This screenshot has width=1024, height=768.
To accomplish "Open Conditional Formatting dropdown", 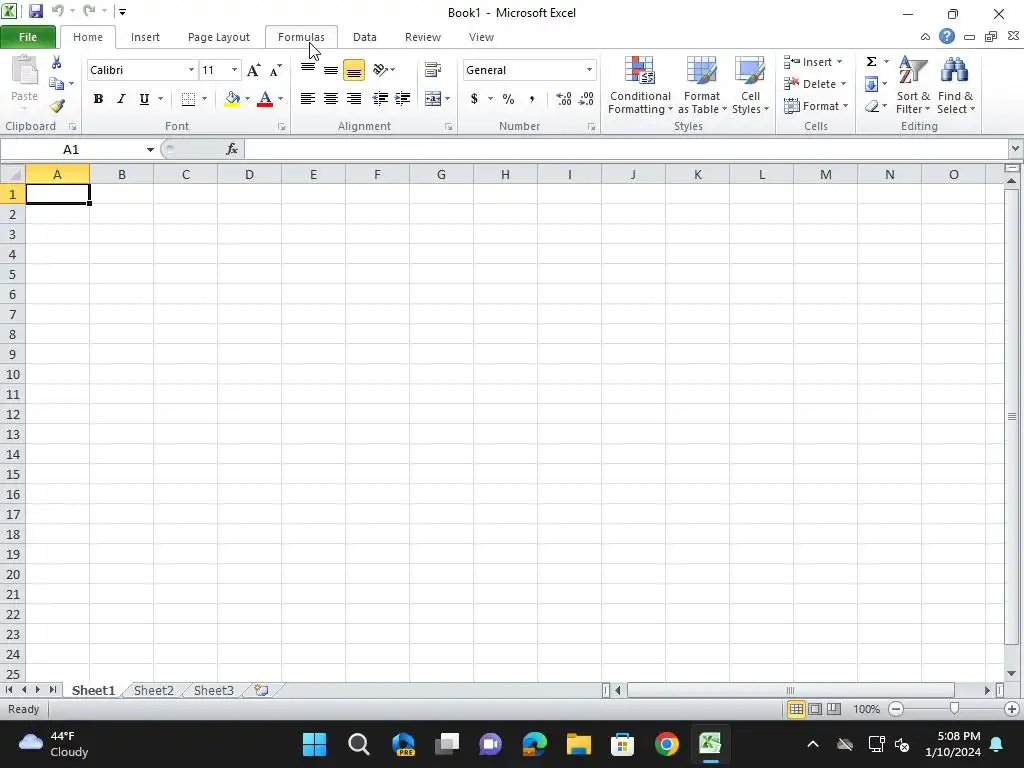I will coord(640,85).
